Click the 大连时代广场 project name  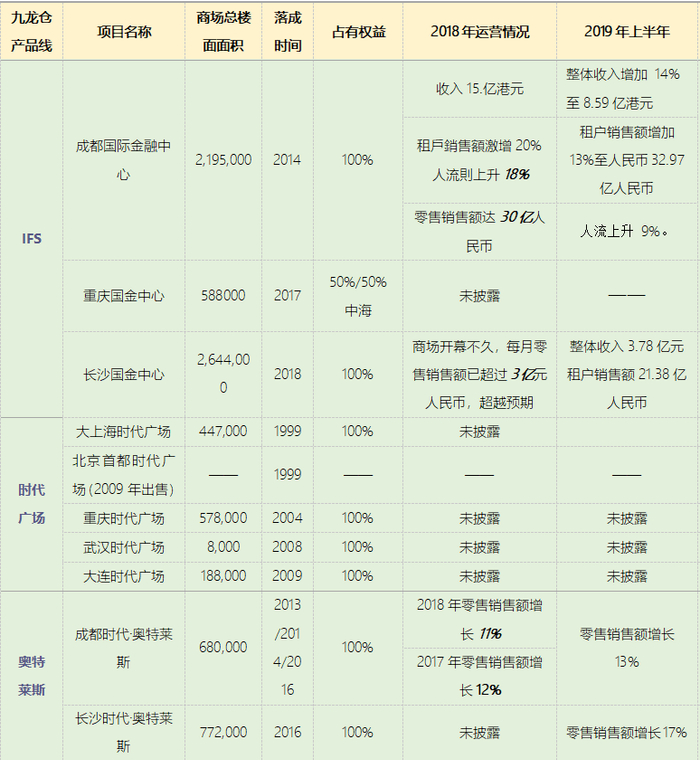[124, 576]
